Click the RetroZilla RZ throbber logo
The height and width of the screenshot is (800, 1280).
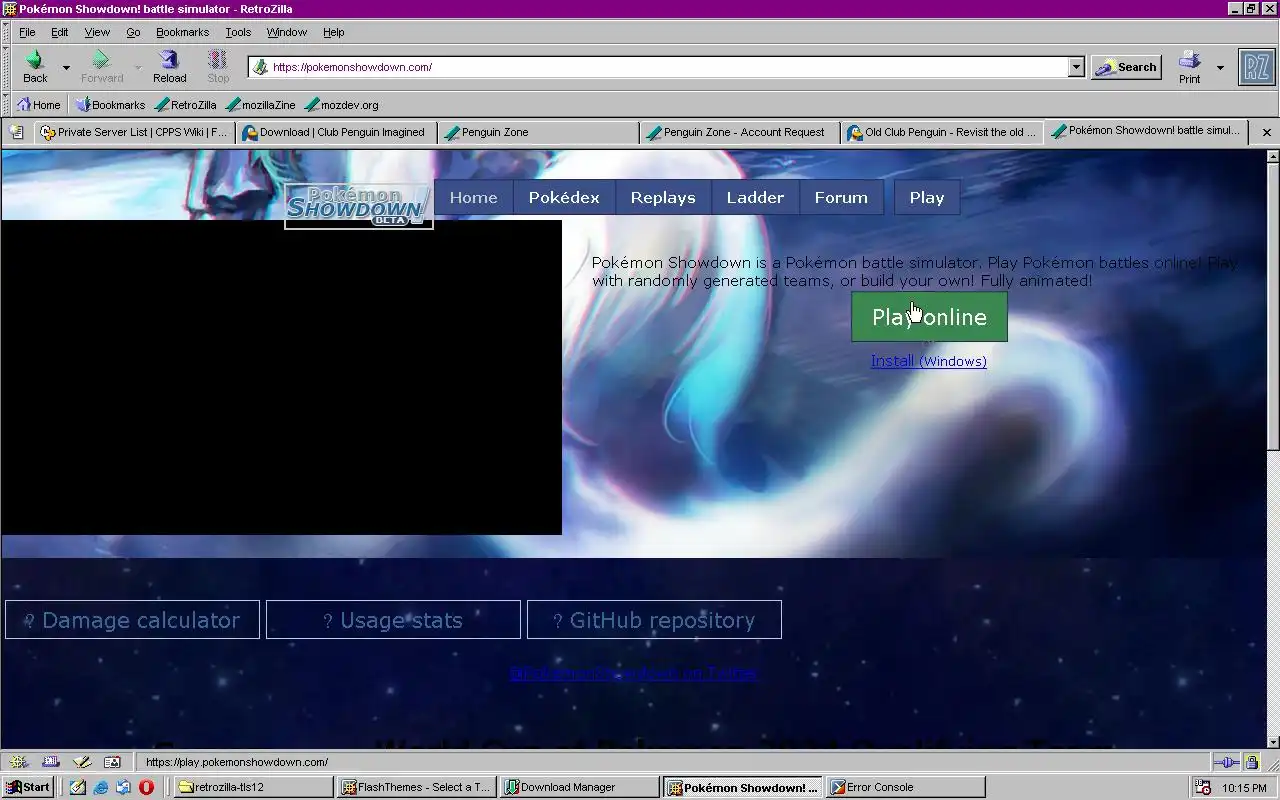tap(1257, 67)
